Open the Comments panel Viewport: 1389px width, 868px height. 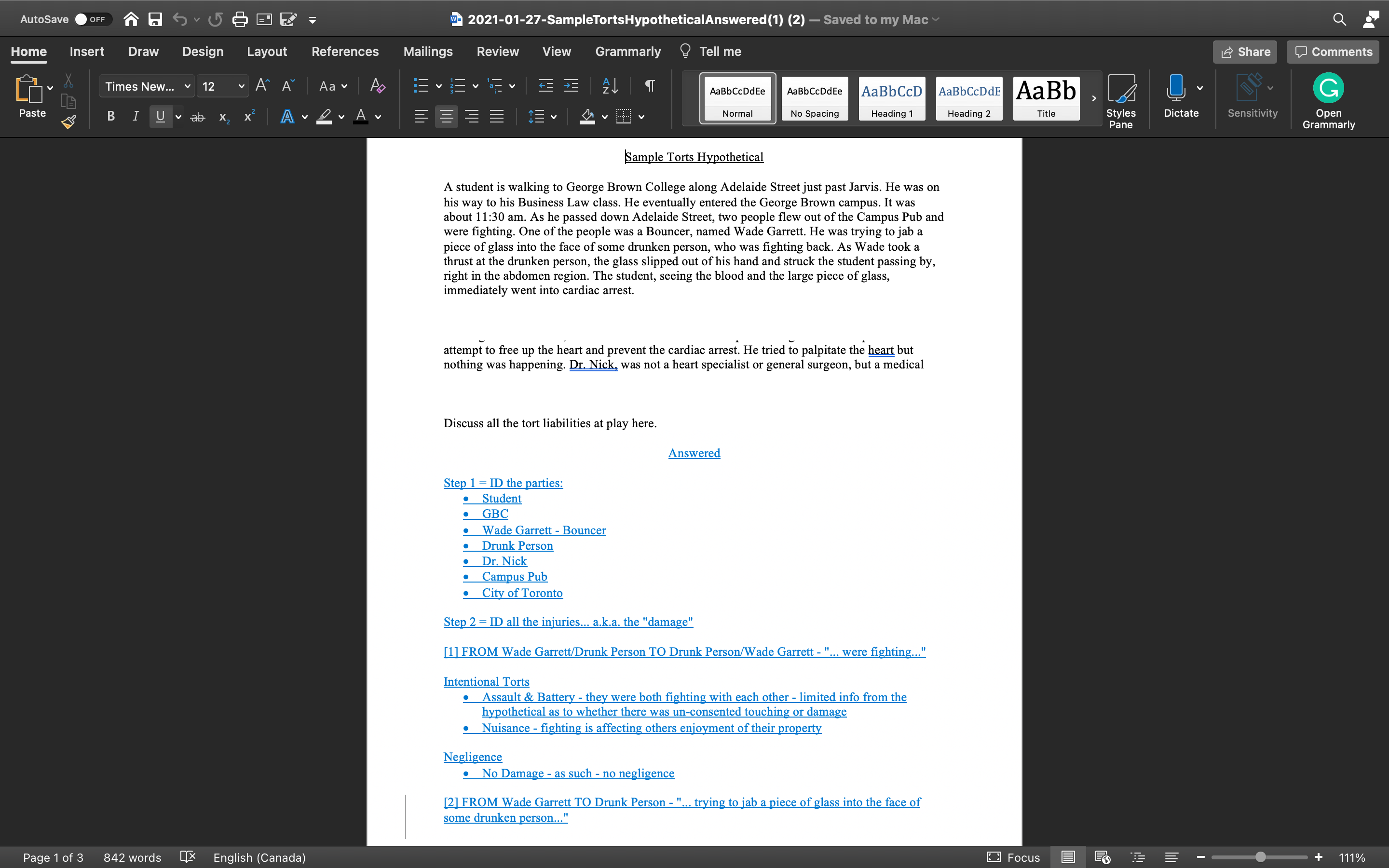point(1332,52)
